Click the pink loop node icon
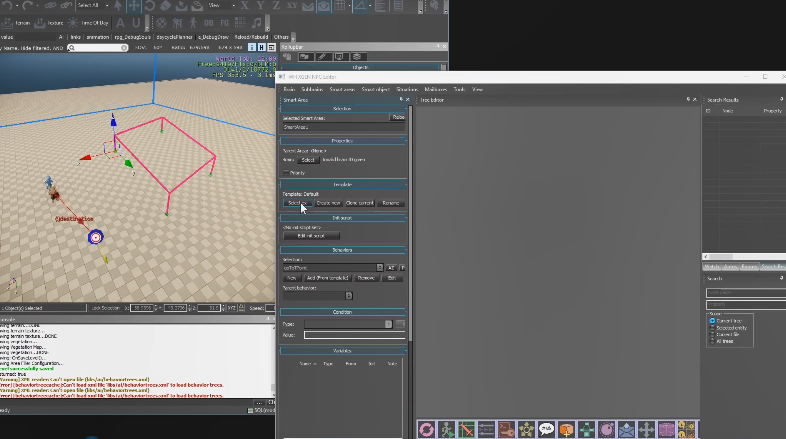The height and width of the screenshot is (439, 786). coord(427,429)
